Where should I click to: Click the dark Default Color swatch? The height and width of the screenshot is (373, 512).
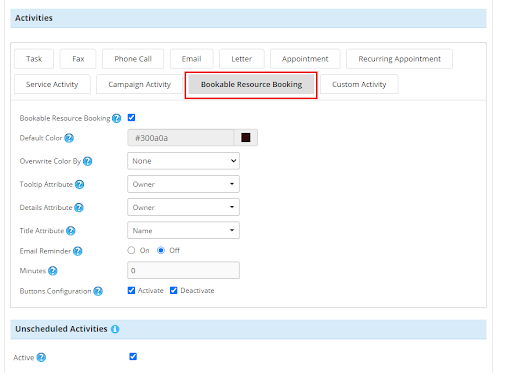[x=246, y=138]
